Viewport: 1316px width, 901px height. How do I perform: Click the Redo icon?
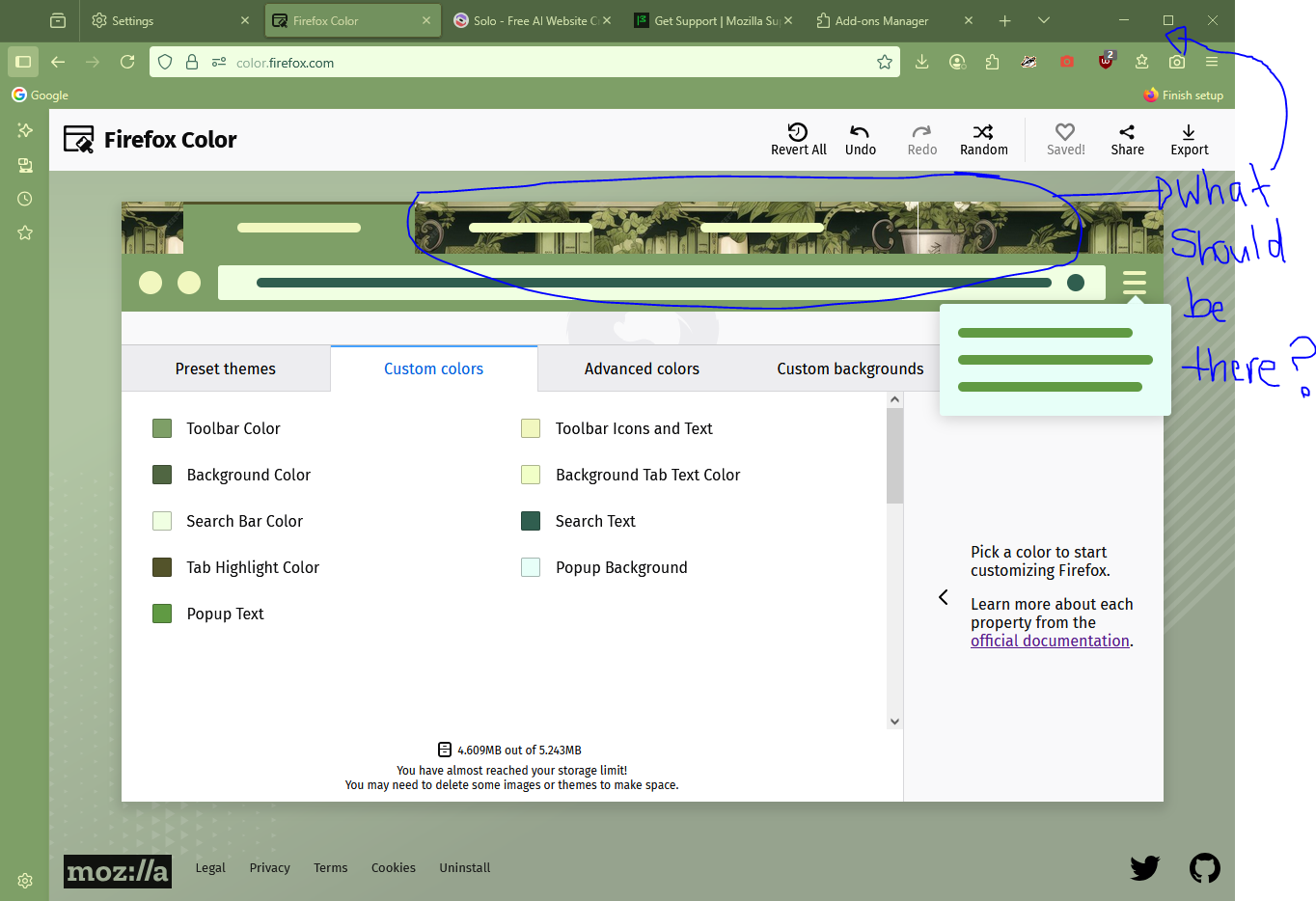921,132
